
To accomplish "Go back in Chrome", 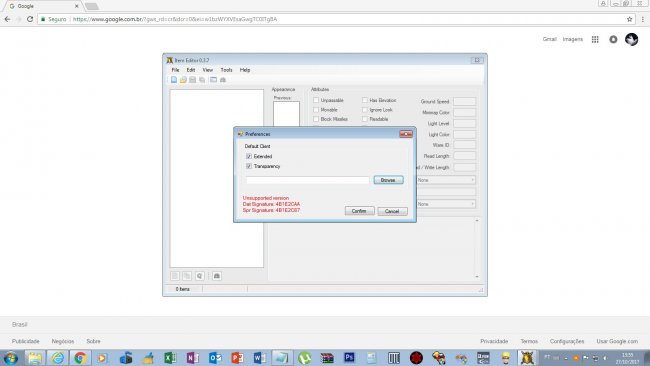I will click(7, 19).
